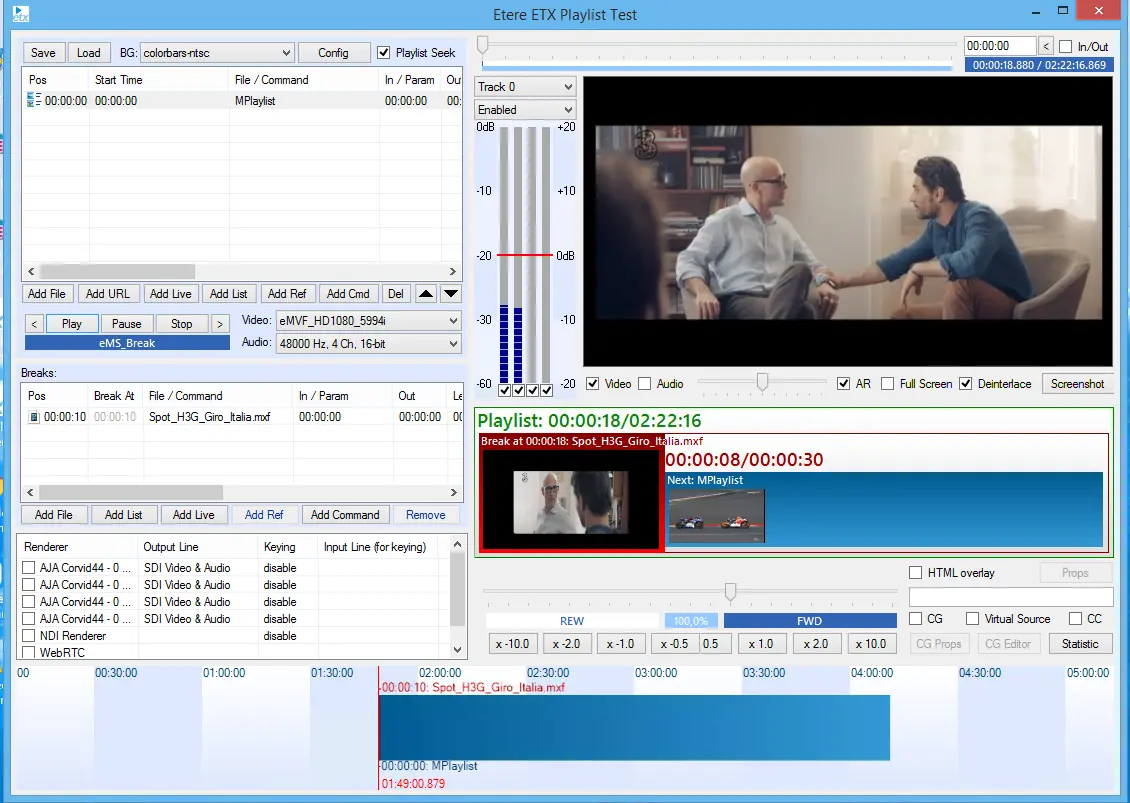Click the < button beside the timecode field
1130x803 pixels.
pyautogui.click(x=1045, y=46)
